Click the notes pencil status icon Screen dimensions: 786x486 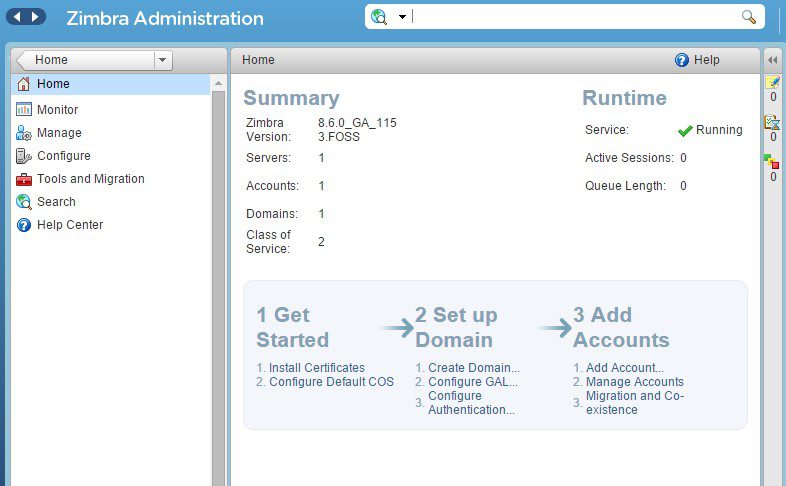(x=772, y=82)
